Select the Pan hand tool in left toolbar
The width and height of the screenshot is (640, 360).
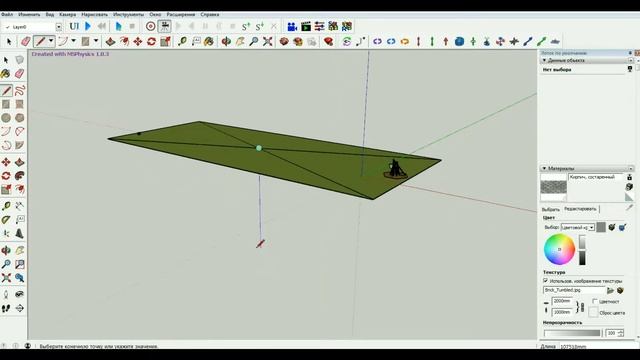(20, 251)
